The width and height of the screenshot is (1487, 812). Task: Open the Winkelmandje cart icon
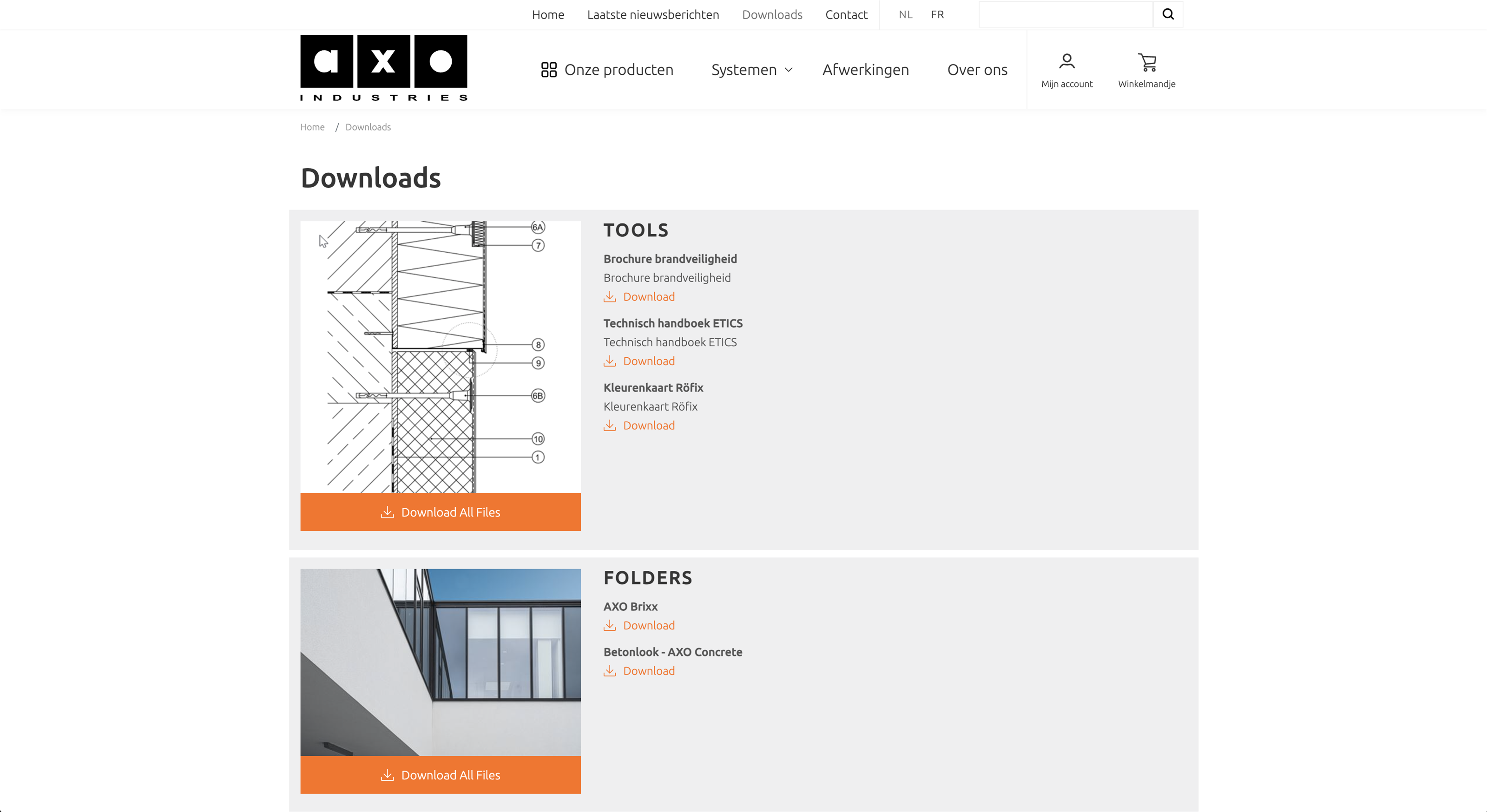click(1146, 62)
